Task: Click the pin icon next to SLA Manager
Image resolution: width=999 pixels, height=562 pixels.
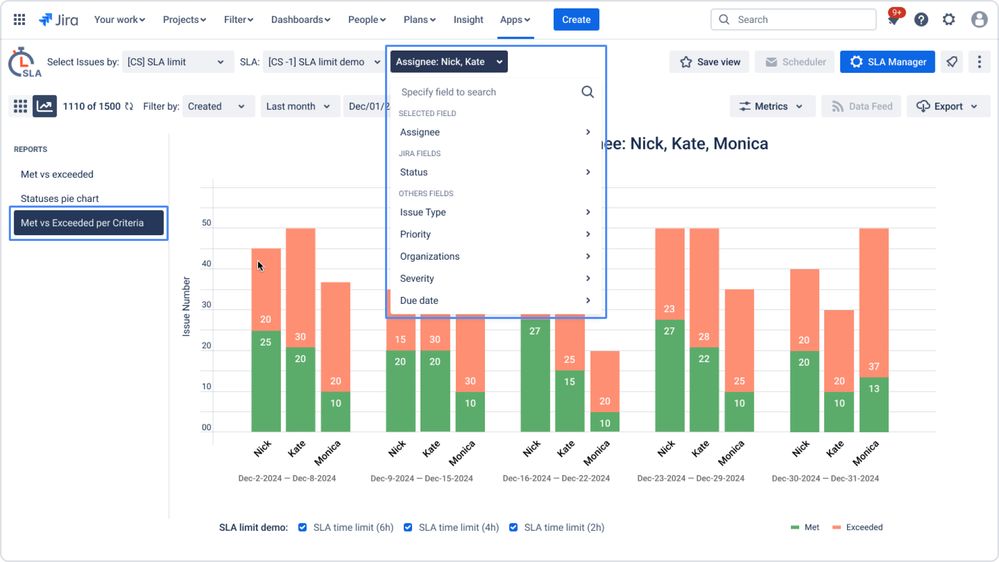Action: click(x=952, y=62)
